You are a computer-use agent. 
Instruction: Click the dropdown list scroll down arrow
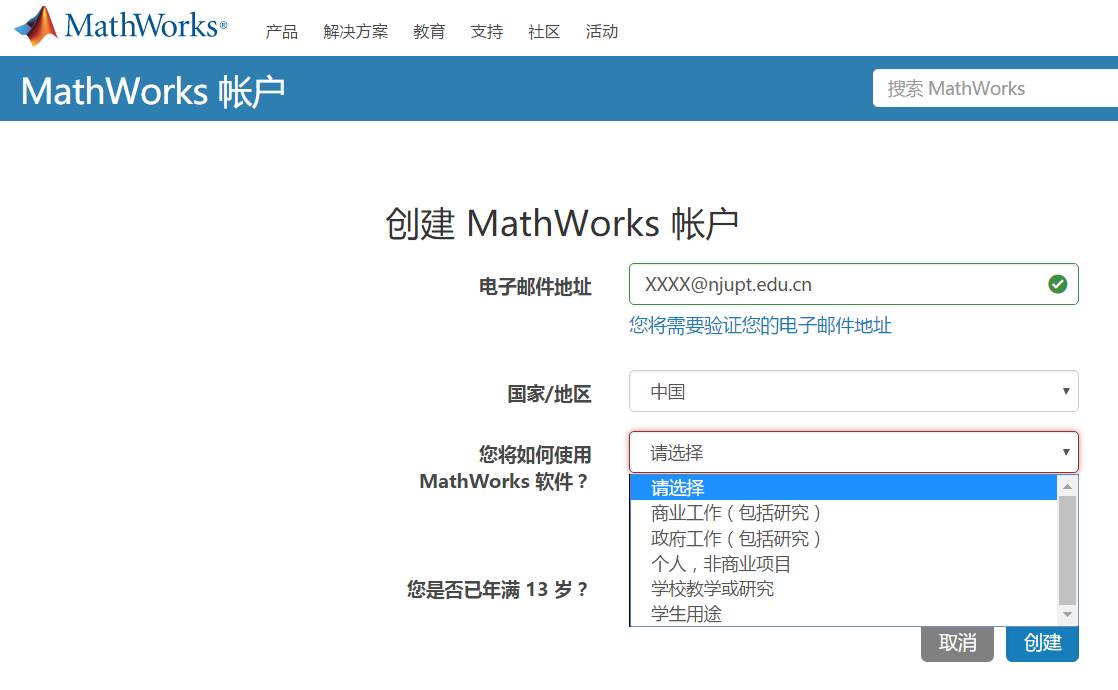click(x=1067, y=614)
